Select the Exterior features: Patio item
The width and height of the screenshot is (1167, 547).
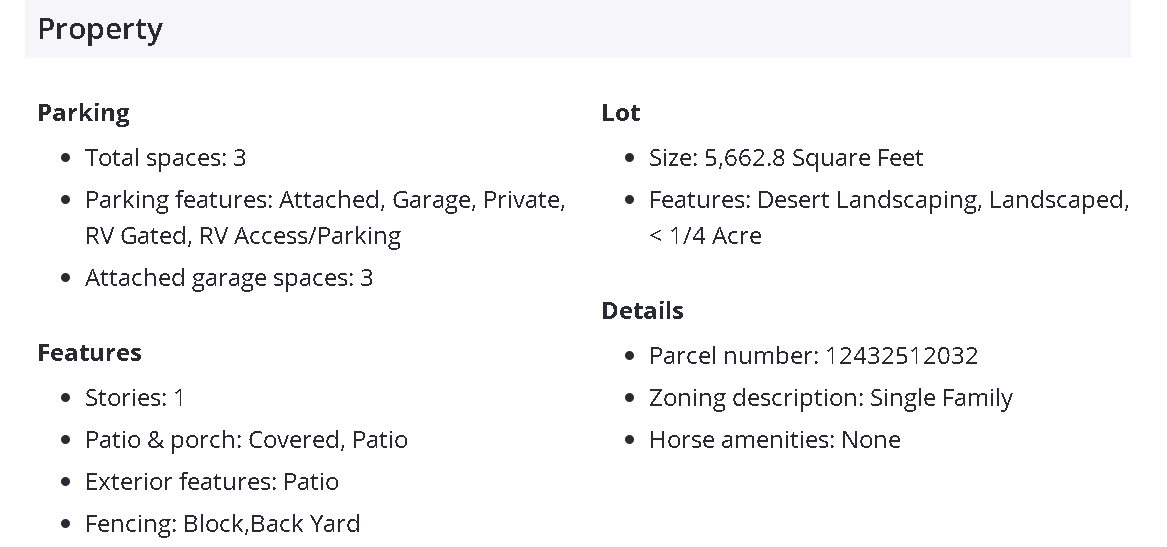[212, 482]
